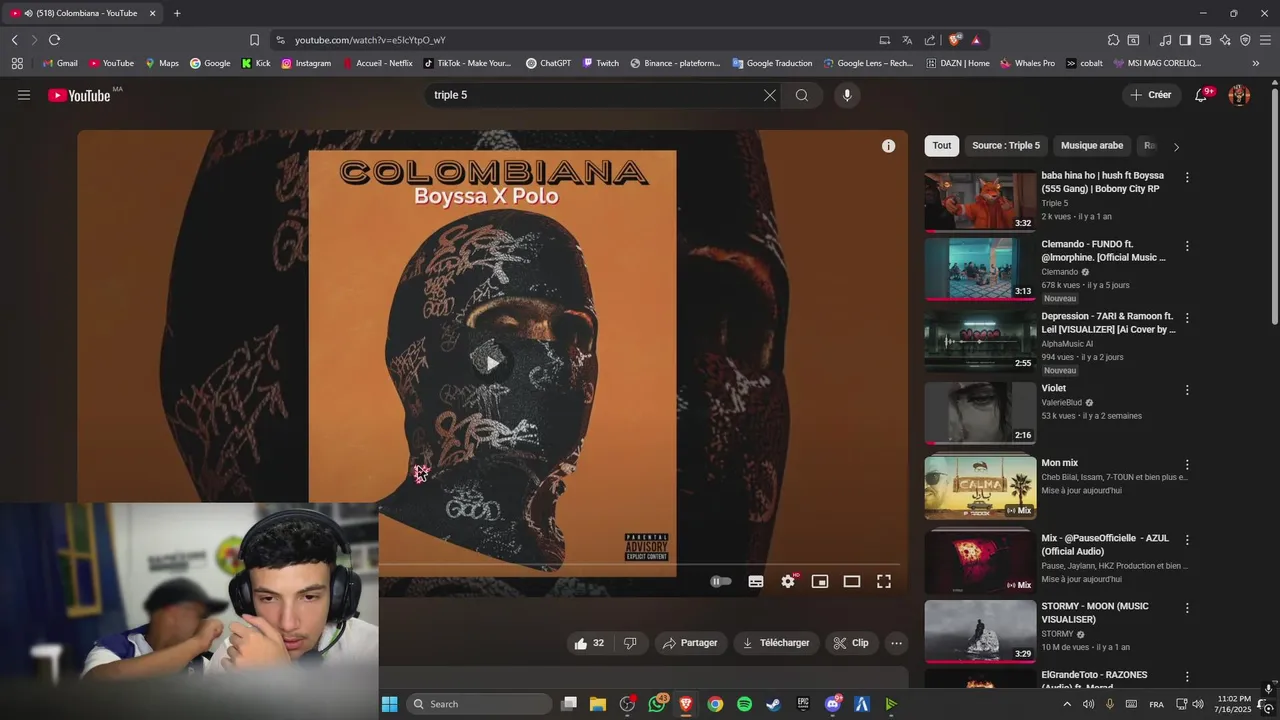The image size is (1280, 720).
Task: Start voice search with the microphone icon
Action: coord(847,95)
